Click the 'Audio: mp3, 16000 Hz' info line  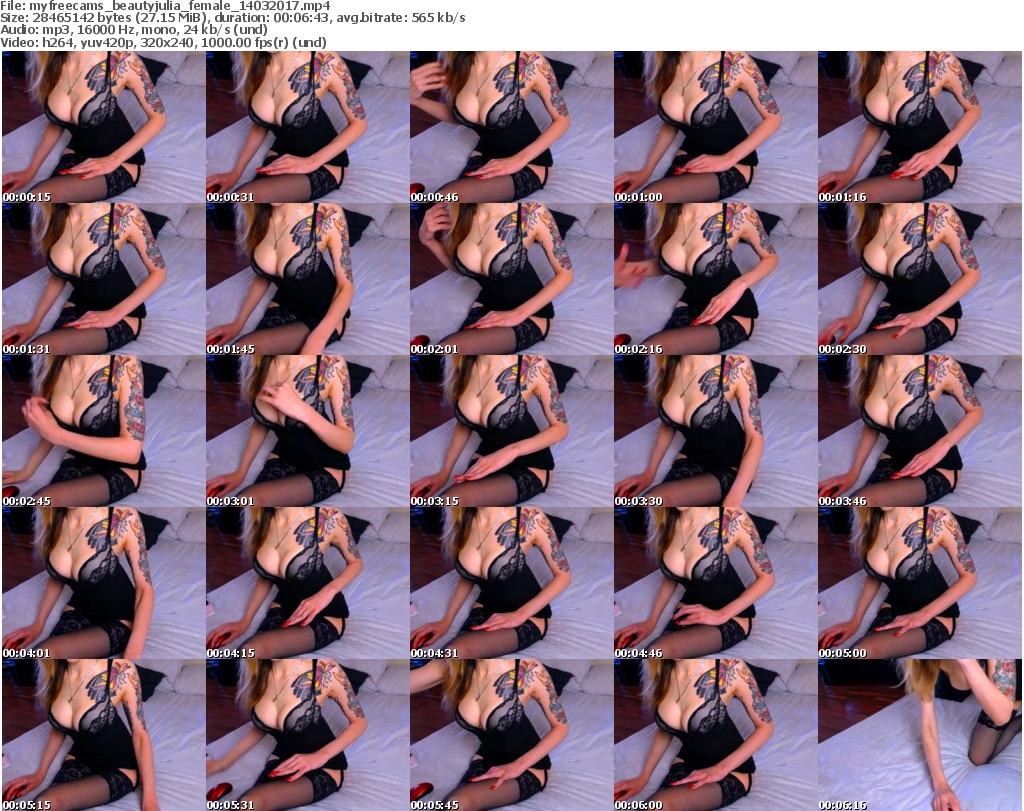[x=134, y=30]
